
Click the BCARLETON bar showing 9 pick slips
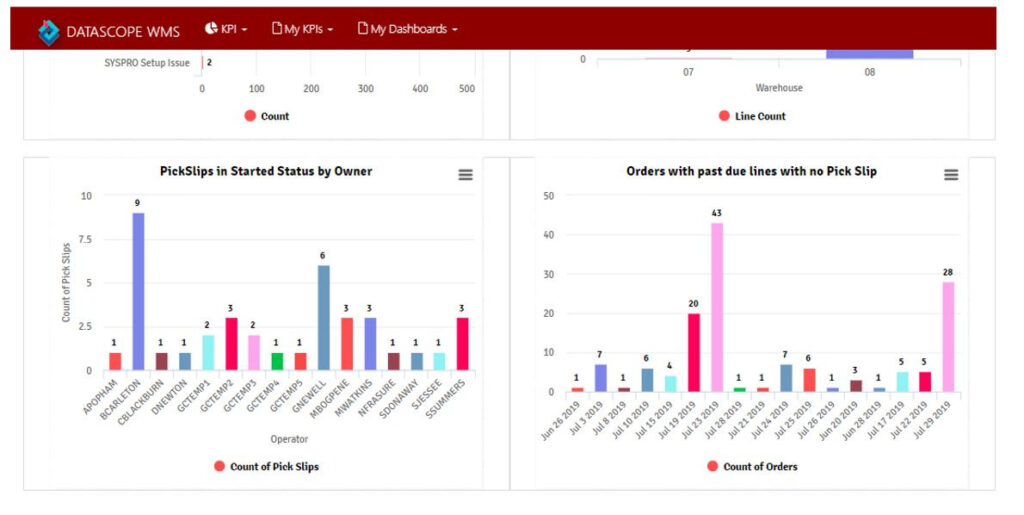tap(138, 291)
